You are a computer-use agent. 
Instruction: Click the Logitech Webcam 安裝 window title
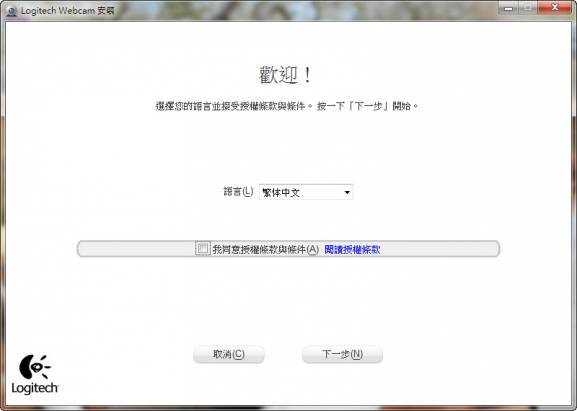coord(68,11)
